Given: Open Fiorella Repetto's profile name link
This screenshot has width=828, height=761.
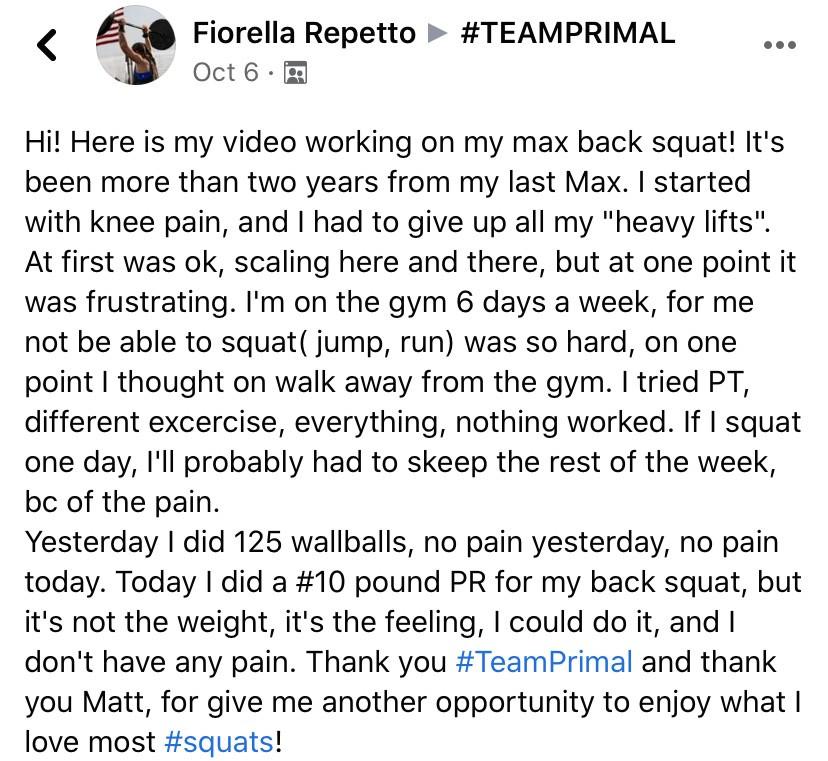Looking at the screenshot, I should pyautogui.click(x=303, y=33).
